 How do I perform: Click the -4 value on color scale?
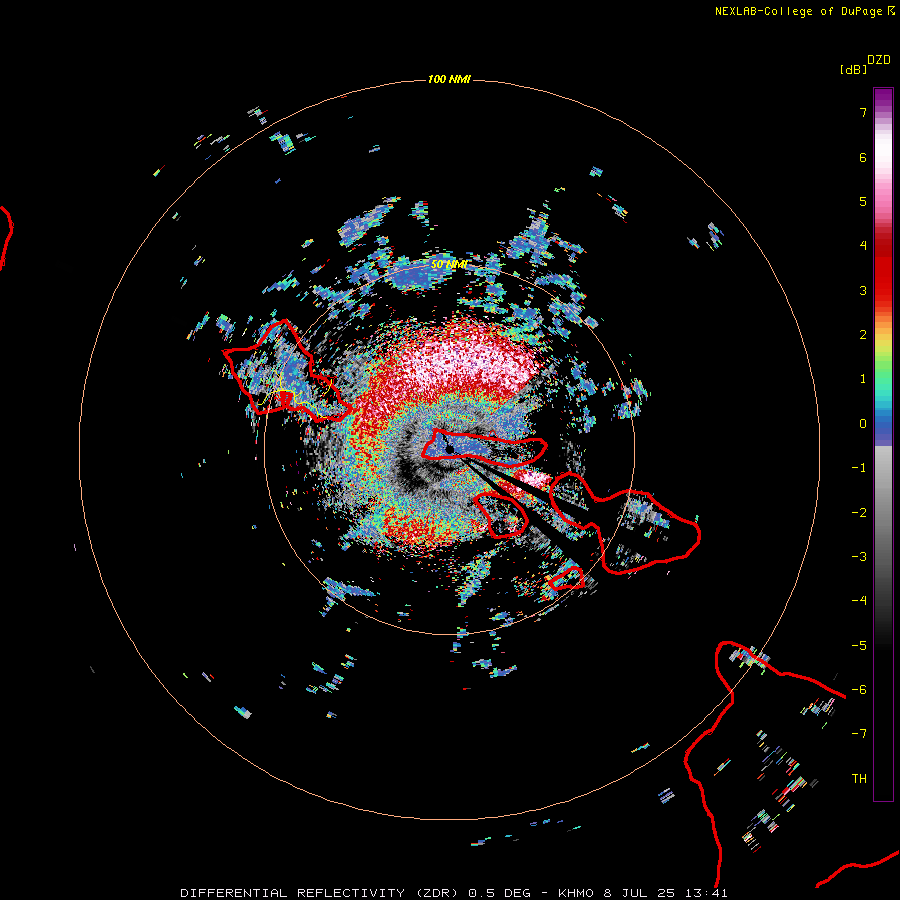coord(859,601)
